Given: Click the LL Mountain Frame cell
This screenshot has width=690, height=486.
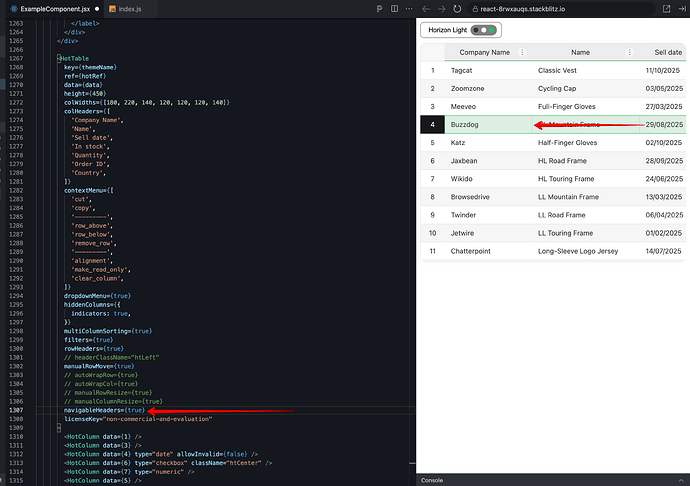Looking at the screenshot, I should [586, 197].
